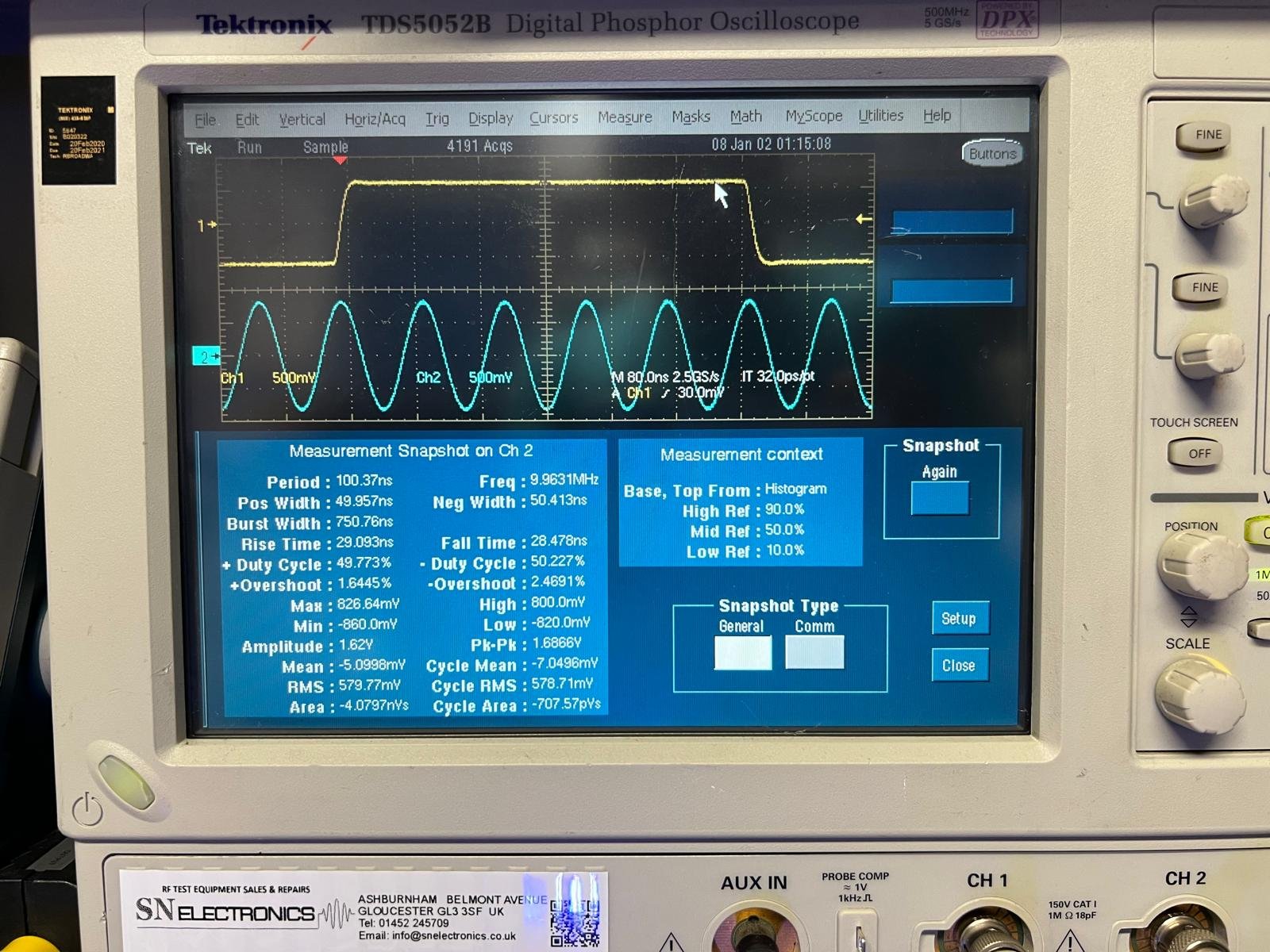Open the Edit menu

[x=247, y=120]
